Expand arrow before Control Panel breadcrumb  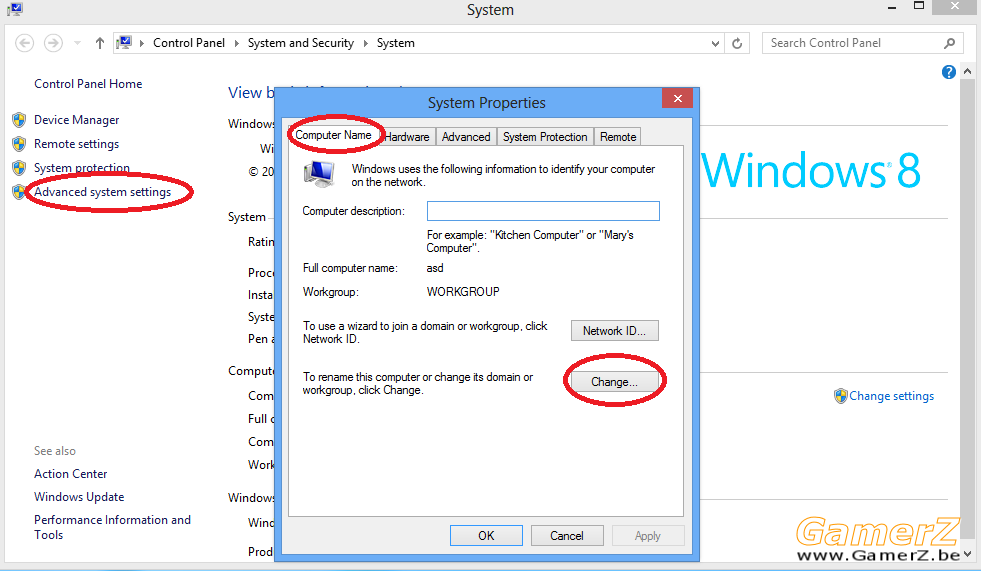coord(142,43)
